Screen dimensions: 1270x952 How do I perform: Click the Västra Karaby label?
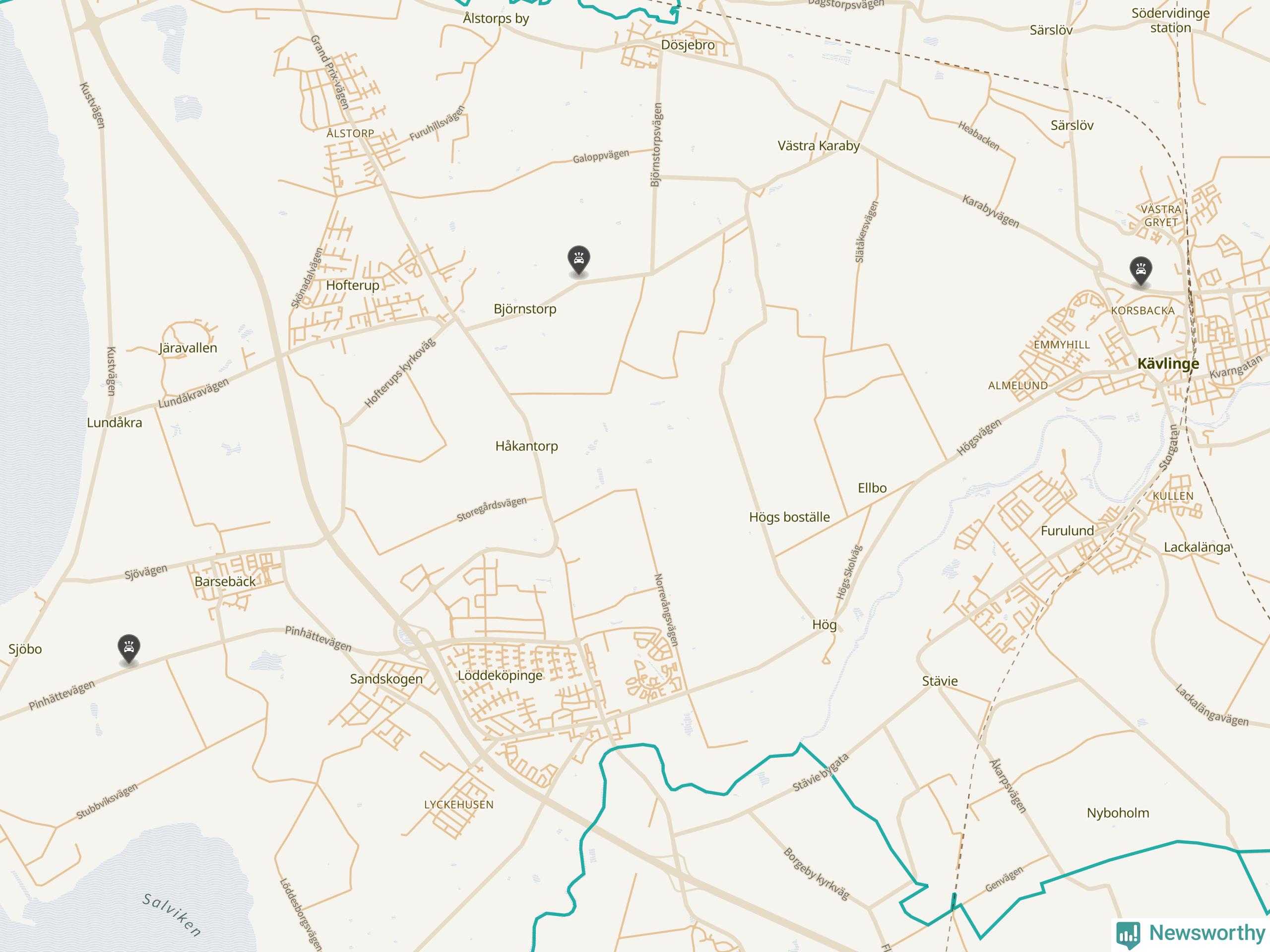[819, 146]
